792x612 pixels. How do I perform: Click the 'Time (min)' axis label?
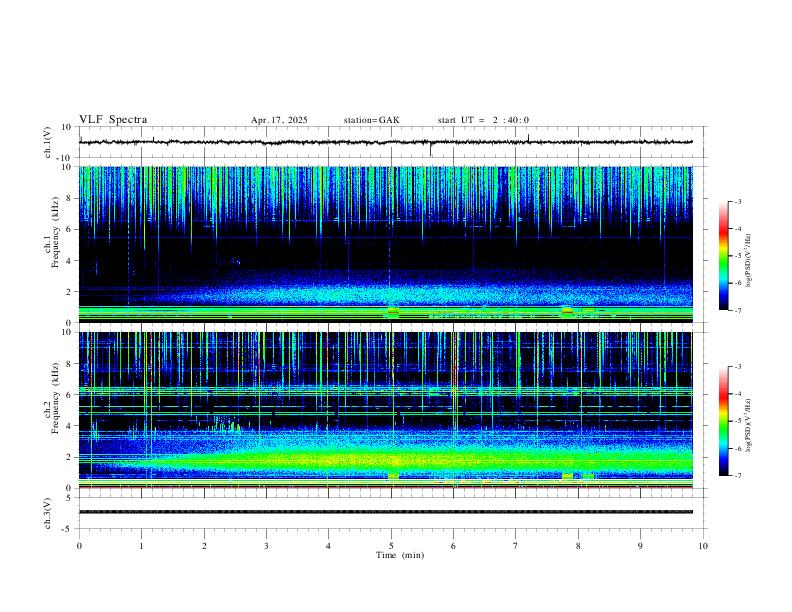[400, 555]
